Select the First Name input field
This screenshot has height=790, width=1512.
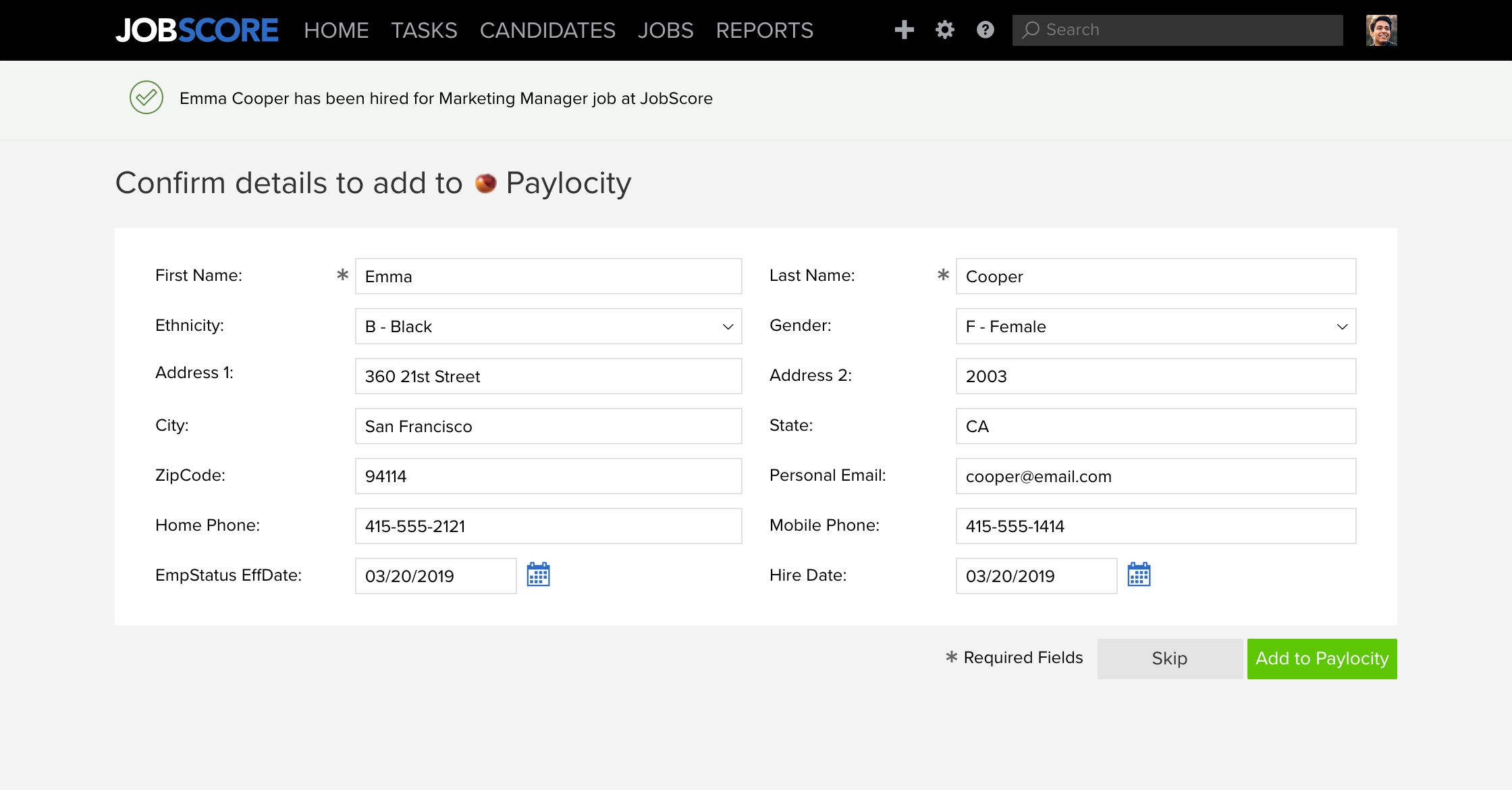(x=548, y=276)
